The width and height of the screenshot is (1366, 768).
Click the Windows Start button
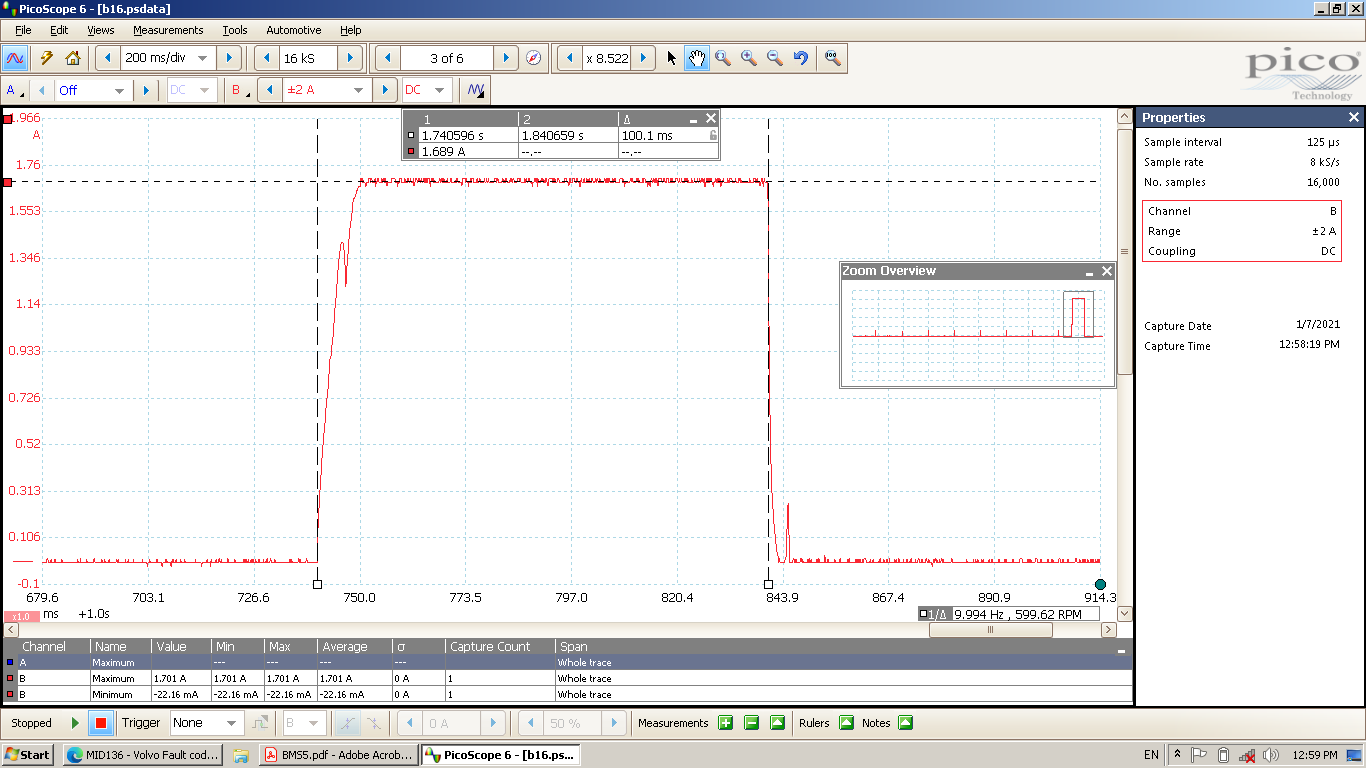click(29, 755)
